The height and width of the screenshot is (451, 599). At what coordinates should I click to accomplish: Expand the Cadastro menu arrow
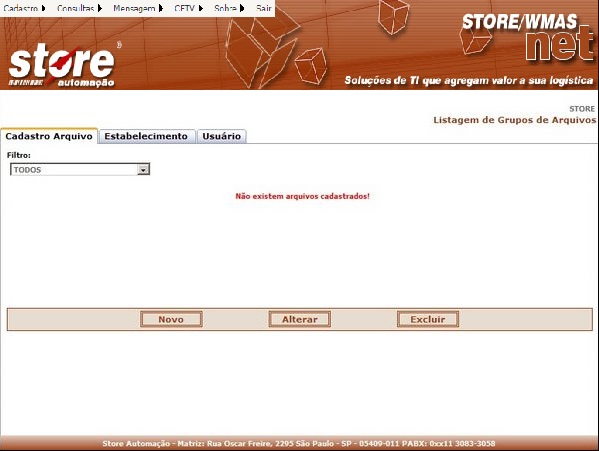tap(44, 8)
